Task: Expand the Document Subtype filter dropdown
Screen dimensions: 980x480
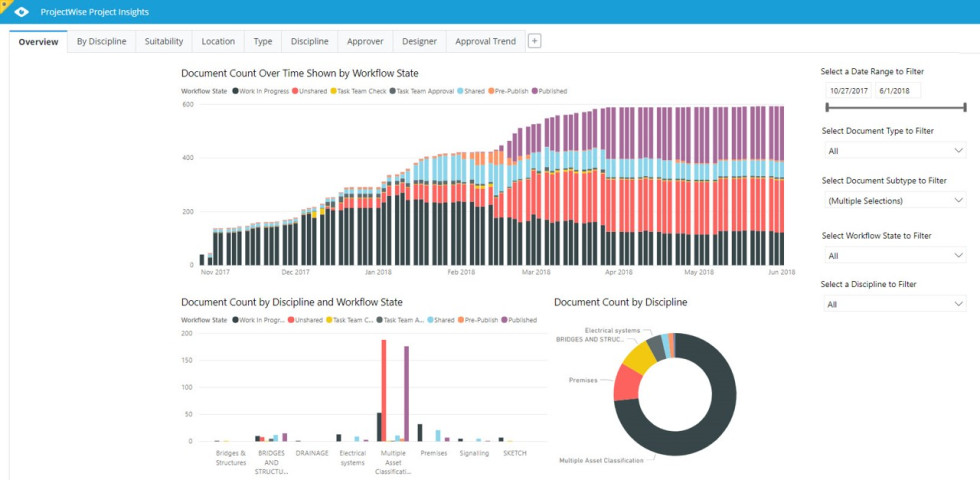Action: tap(894, 201)
